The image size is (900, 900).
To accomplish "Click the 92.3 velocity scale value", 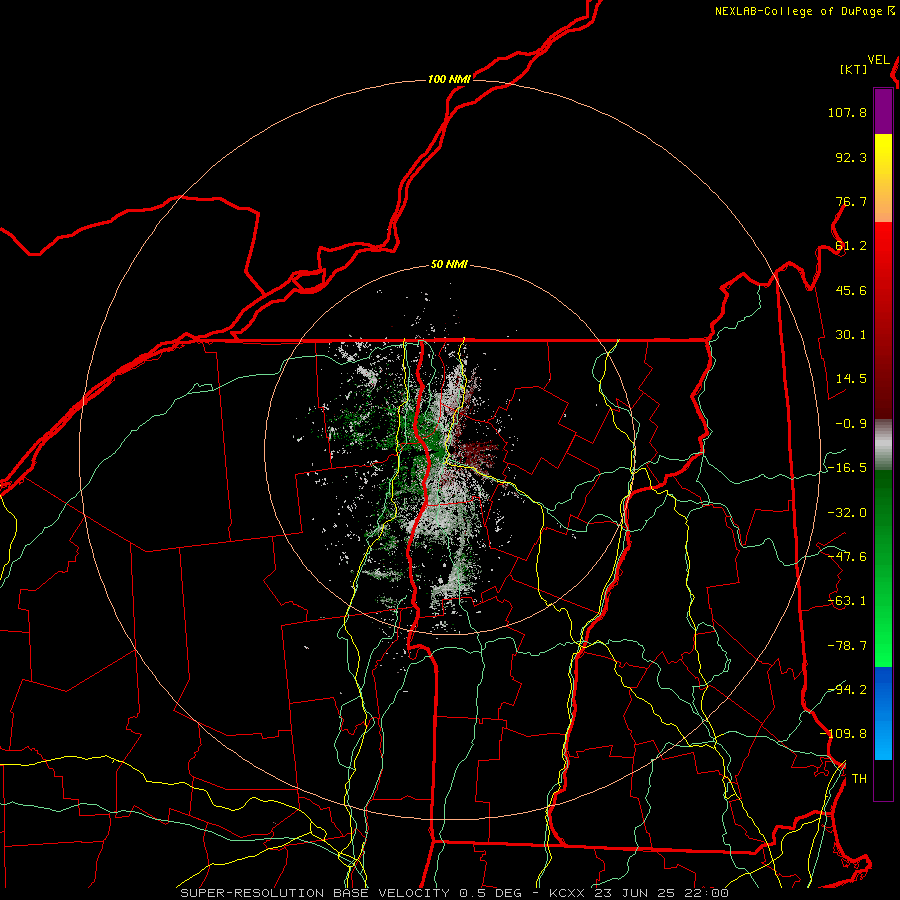I will [x=851, y=157].
